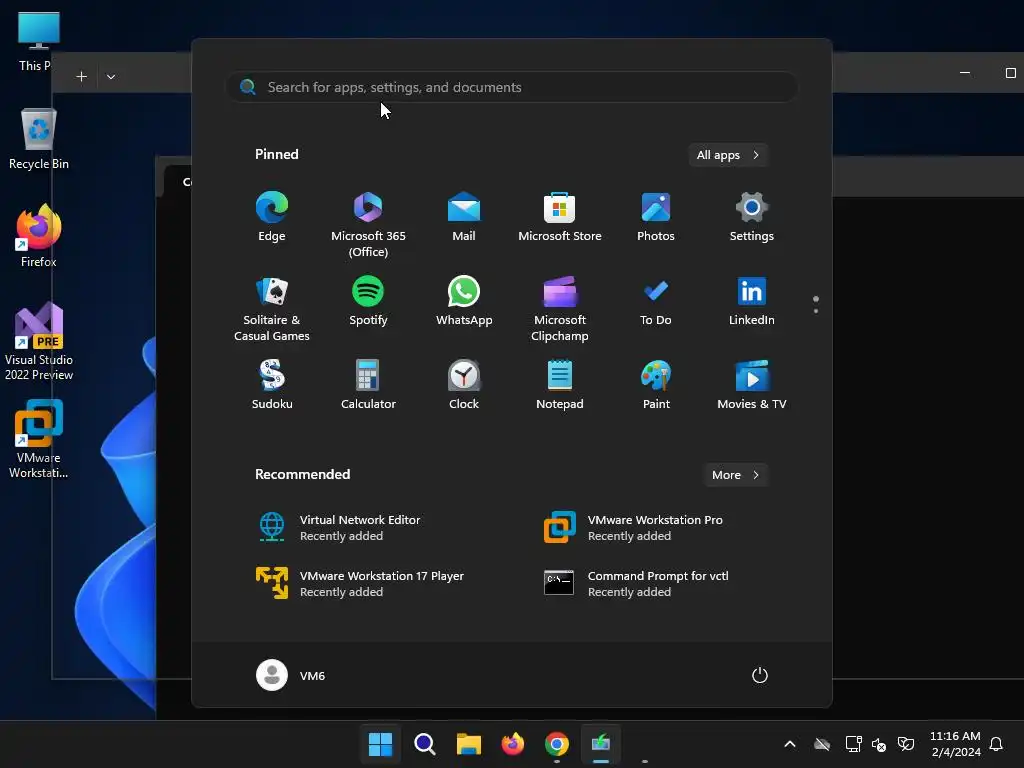
Task: Launch the Photos app
Action: point(656,217)
